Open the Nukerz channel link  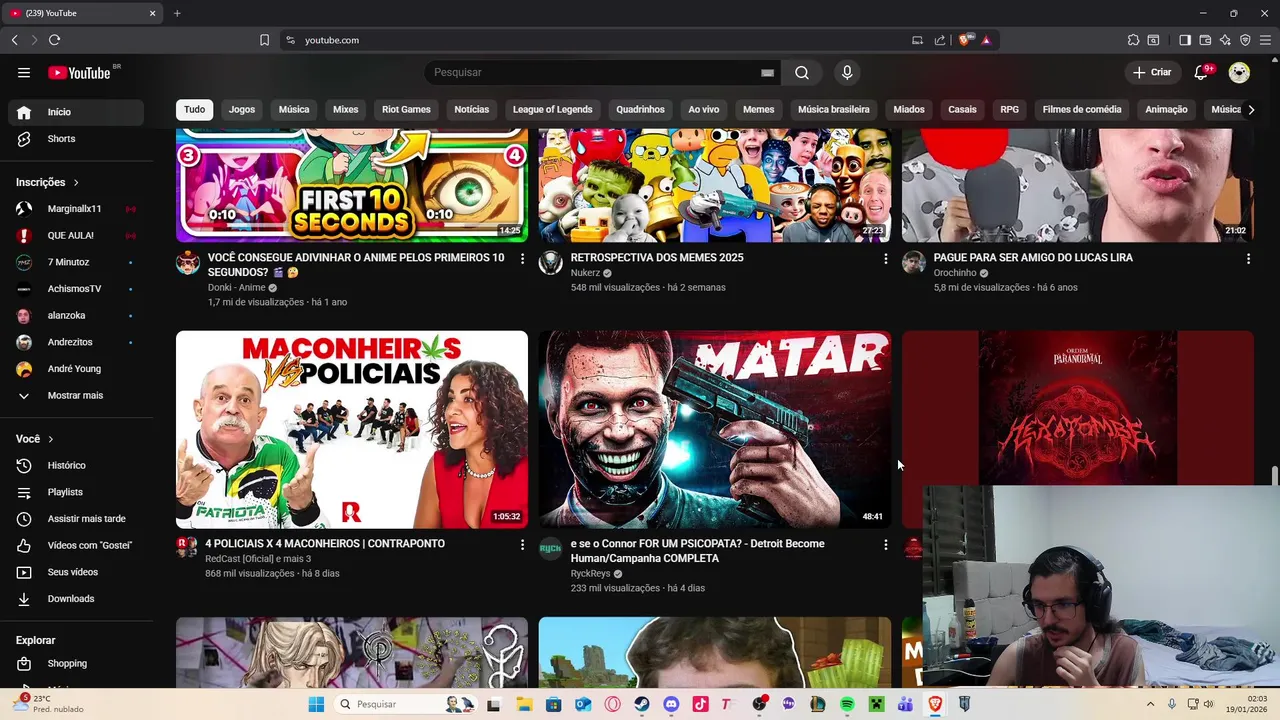click(x=585, y=273)
